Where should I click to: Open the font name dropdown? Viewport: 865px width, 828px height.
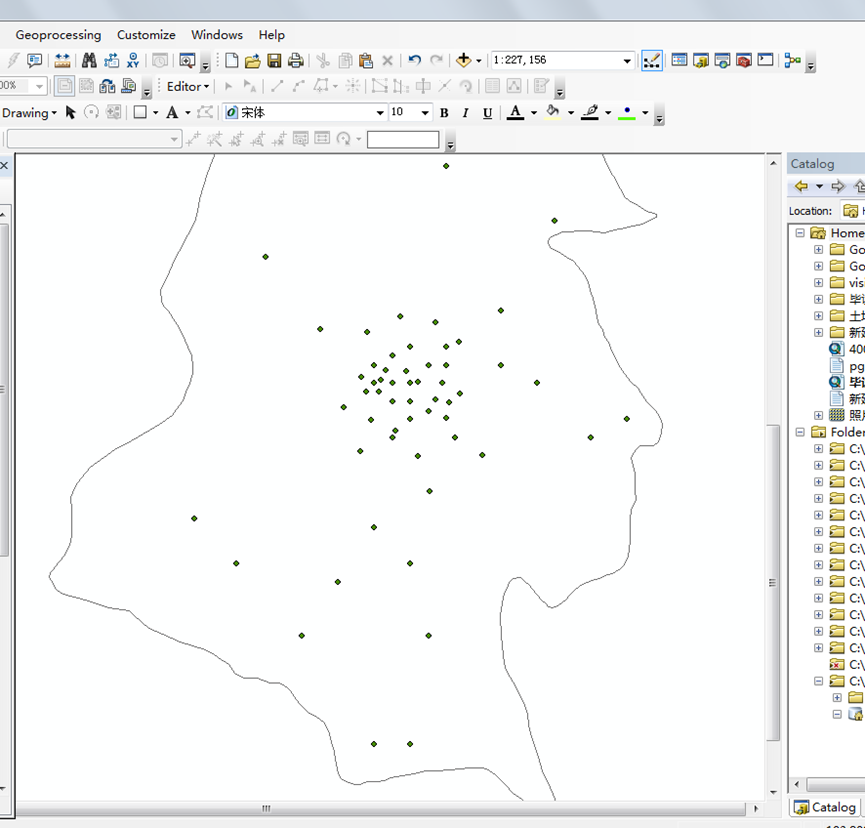pyautogui.click(x=380, y=113)
